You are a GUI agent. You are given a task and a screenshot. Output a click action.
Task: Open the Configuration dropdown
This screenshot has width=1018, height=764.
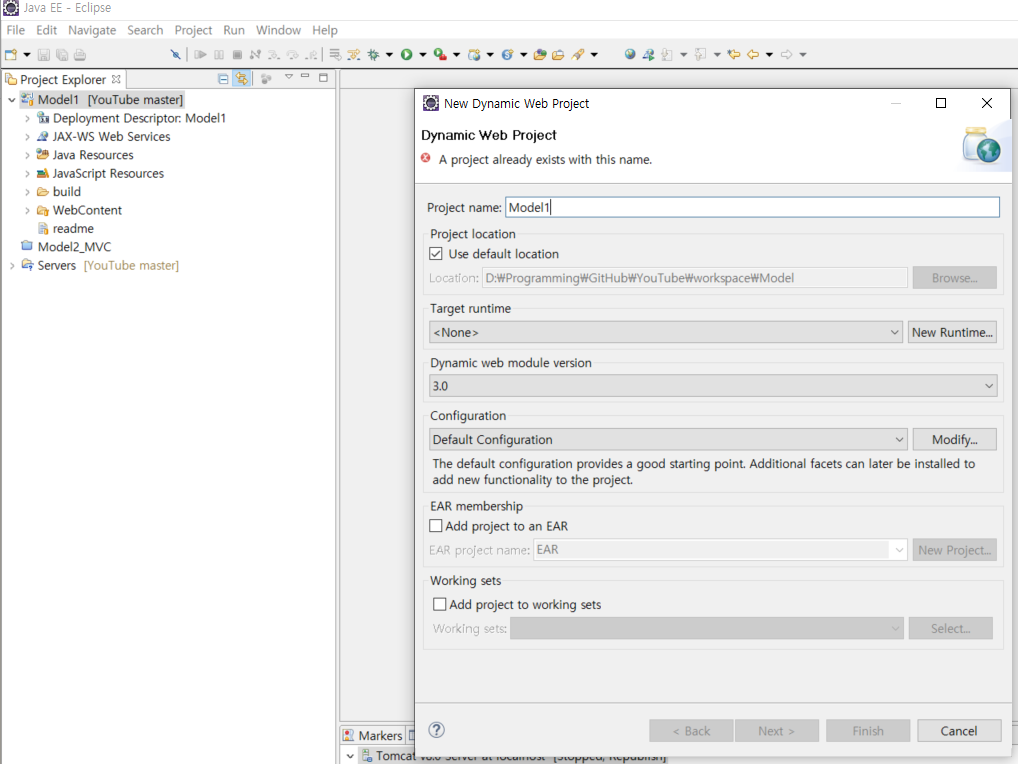668,439
